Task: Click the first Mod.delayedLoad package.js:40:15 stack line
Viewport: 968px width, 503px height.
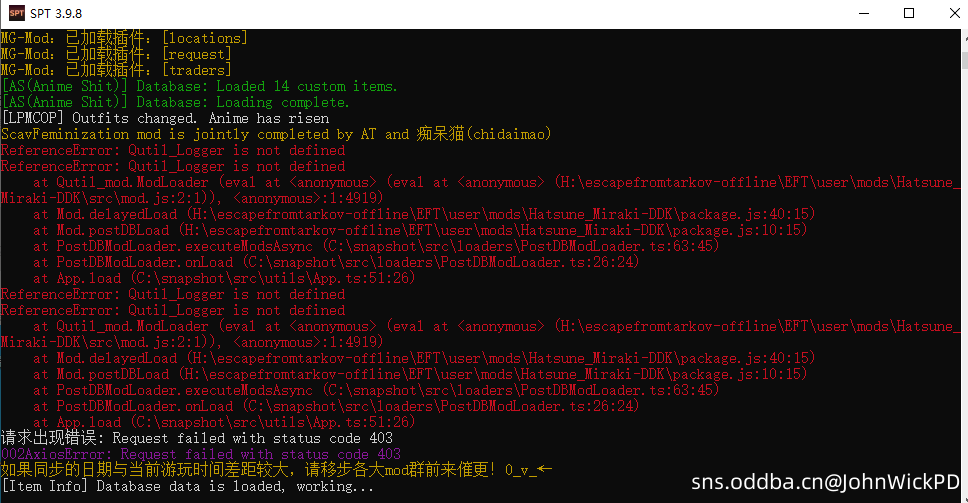Action: (x=424, y=214)
